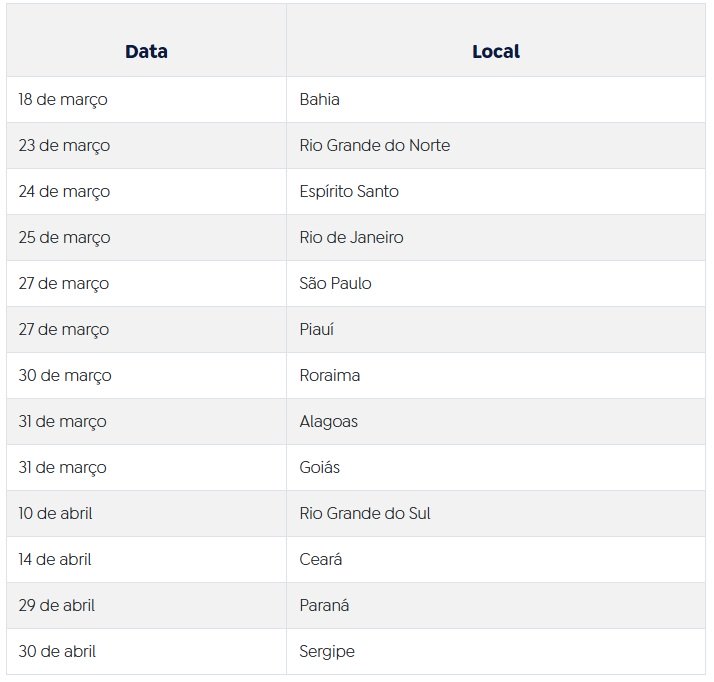The width and height of the screenshot is (714, 682).
Task: Click the Bahia cell
Action: point(320,100)
